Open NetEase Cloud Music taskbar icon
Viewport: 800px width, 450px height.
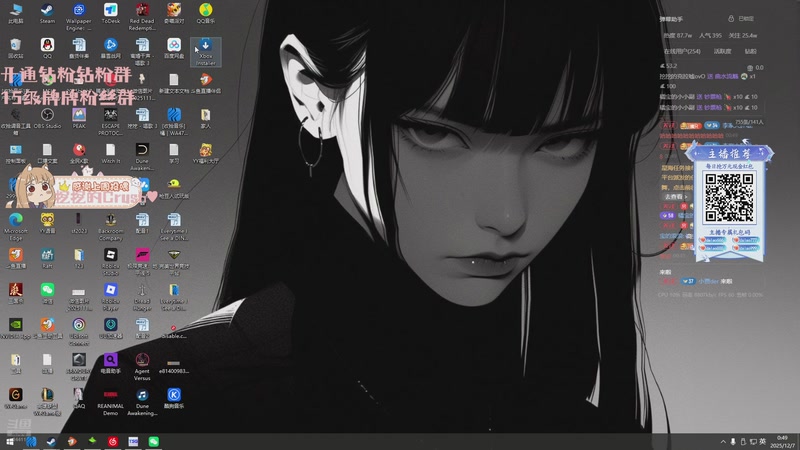click(x=113, y=442)
